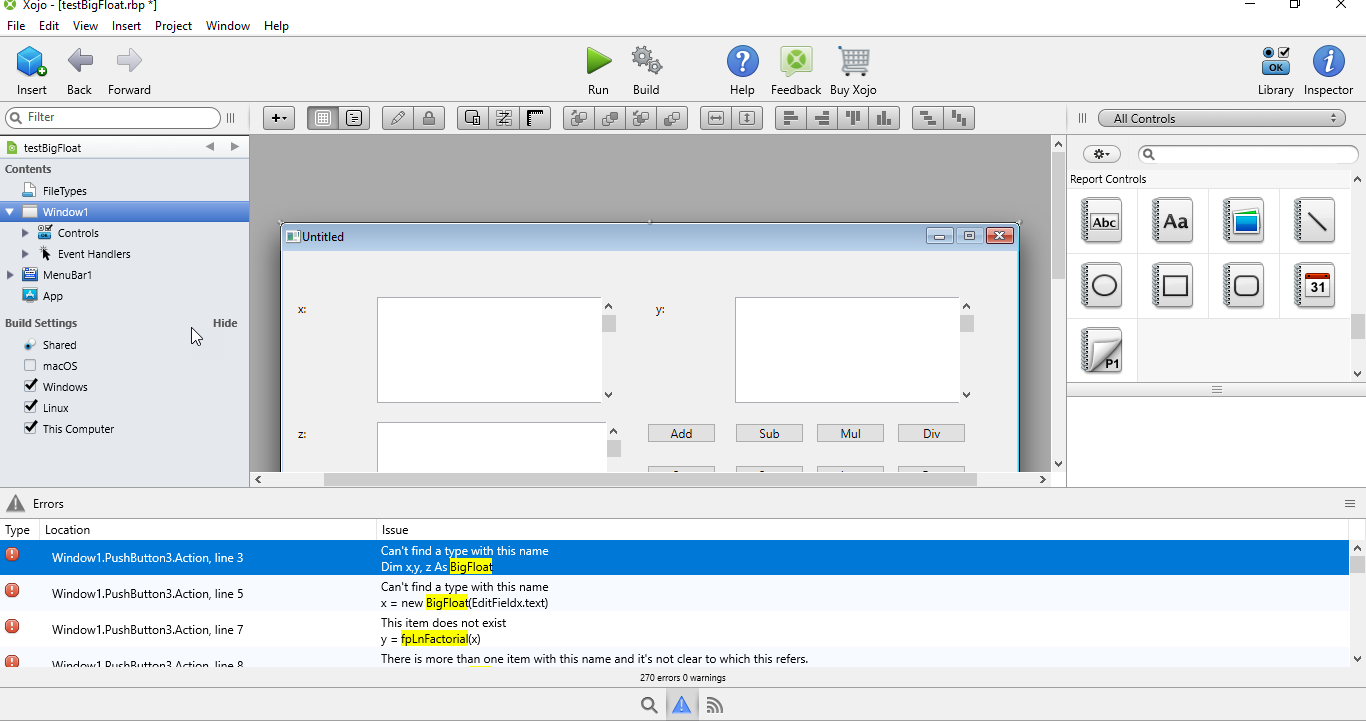Viewport: 1366px width, 721px height.
Task: Enable the macOS build target checkbox
Action: click(30, 366)
